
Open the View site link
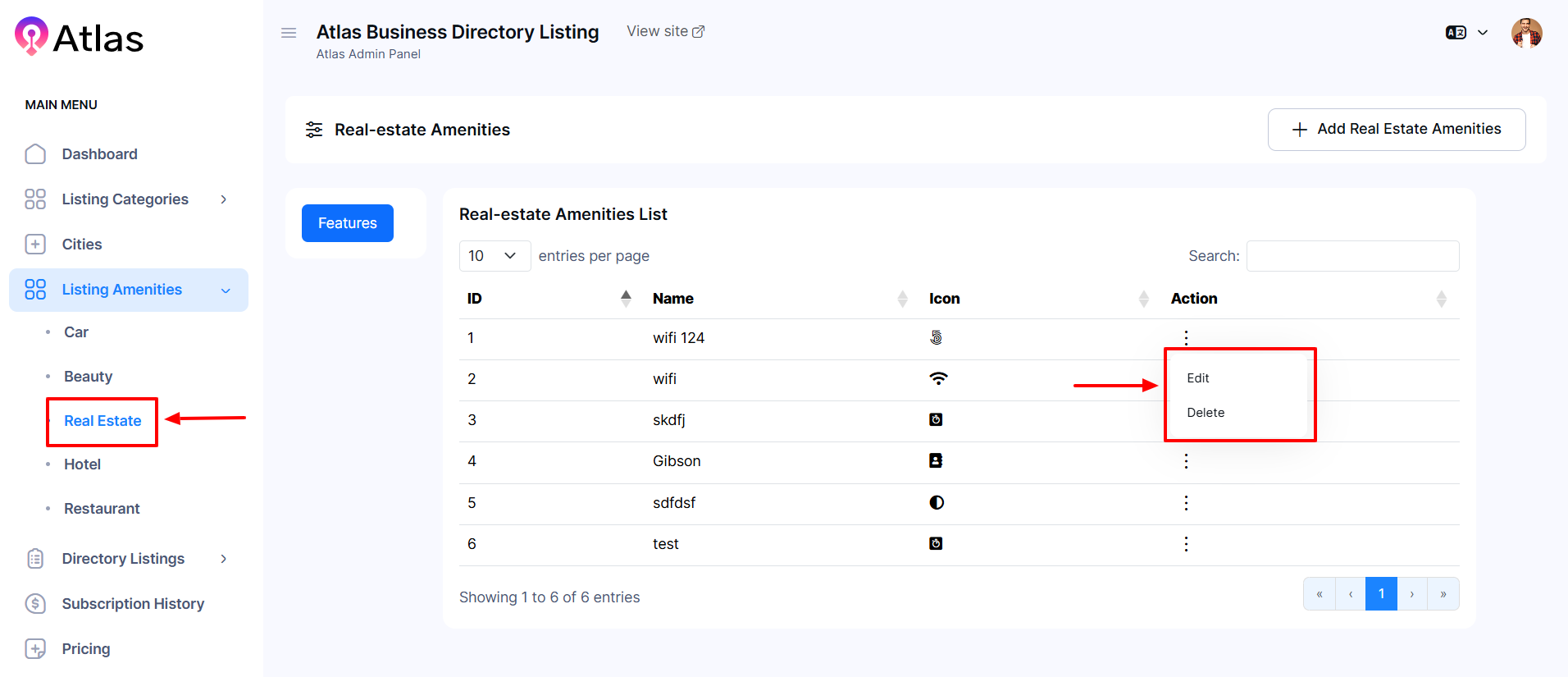pyautogui.click(x=665, y=31)
